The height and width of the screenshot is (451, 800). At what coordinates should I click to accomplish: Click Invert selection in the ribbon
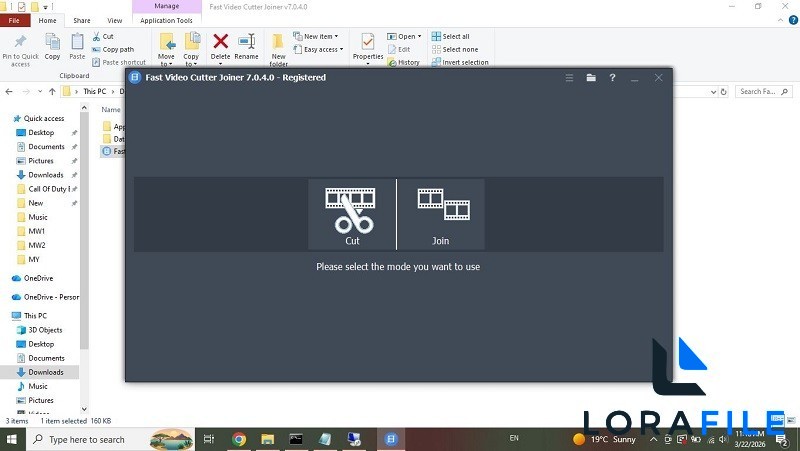pyautogui.click(x=460, y=62)
